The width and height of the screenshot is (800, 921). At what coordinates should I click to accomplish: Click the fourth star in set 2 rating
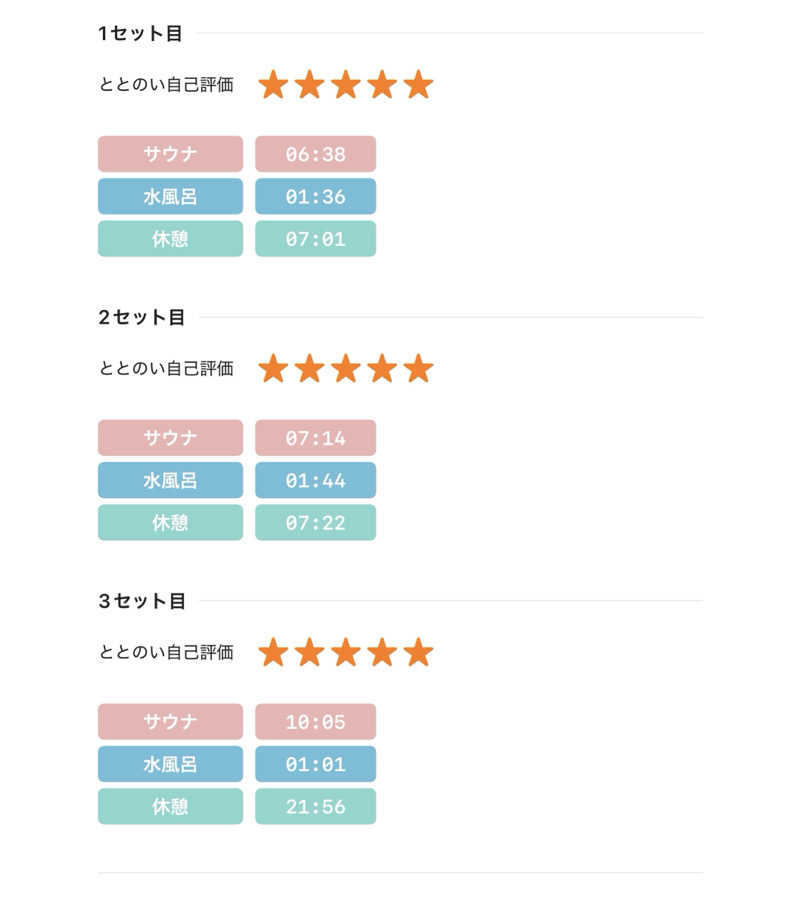point(382,369)
